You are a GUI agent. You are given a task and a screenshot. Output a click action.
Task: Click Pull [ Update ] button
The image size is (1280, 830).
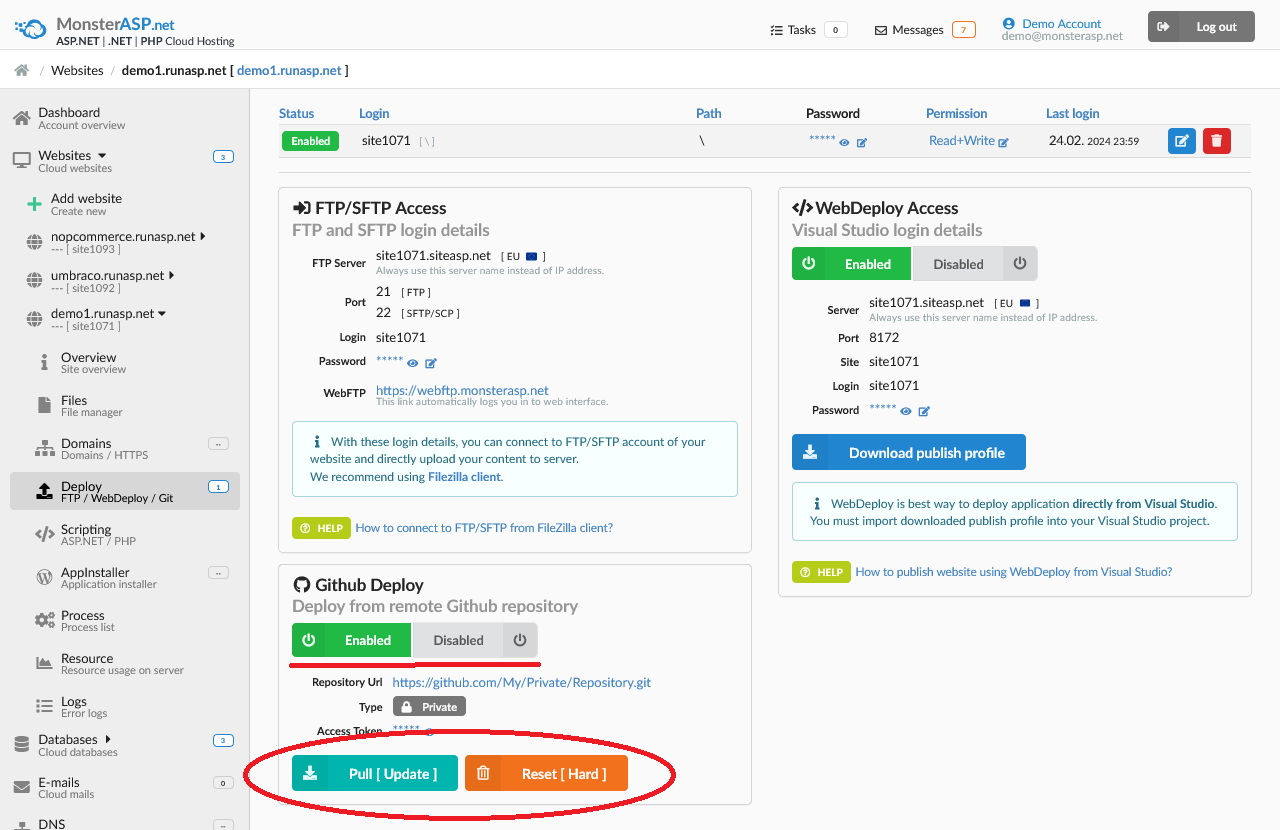point(375,773)
